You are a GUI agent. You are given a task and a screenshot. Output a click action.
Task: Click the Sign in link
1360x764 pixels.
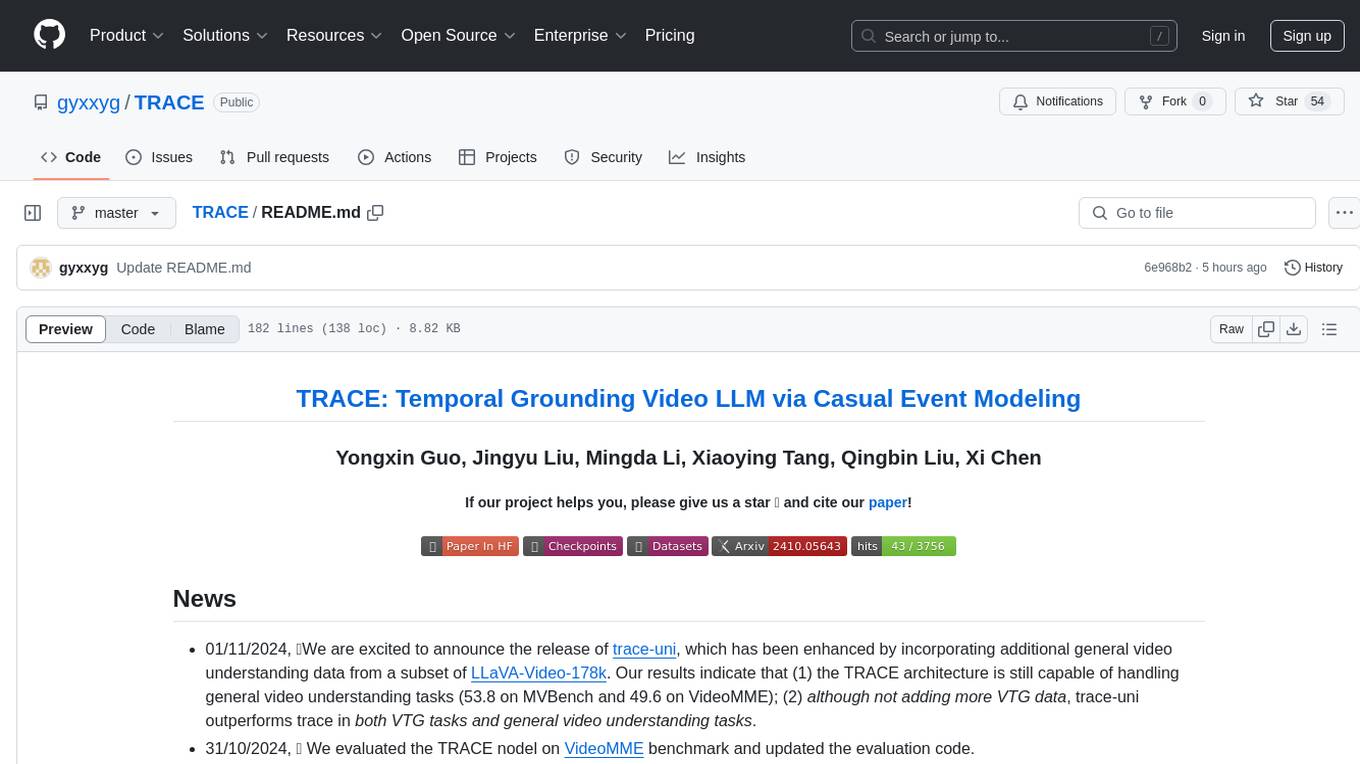tap(1223, 36)
